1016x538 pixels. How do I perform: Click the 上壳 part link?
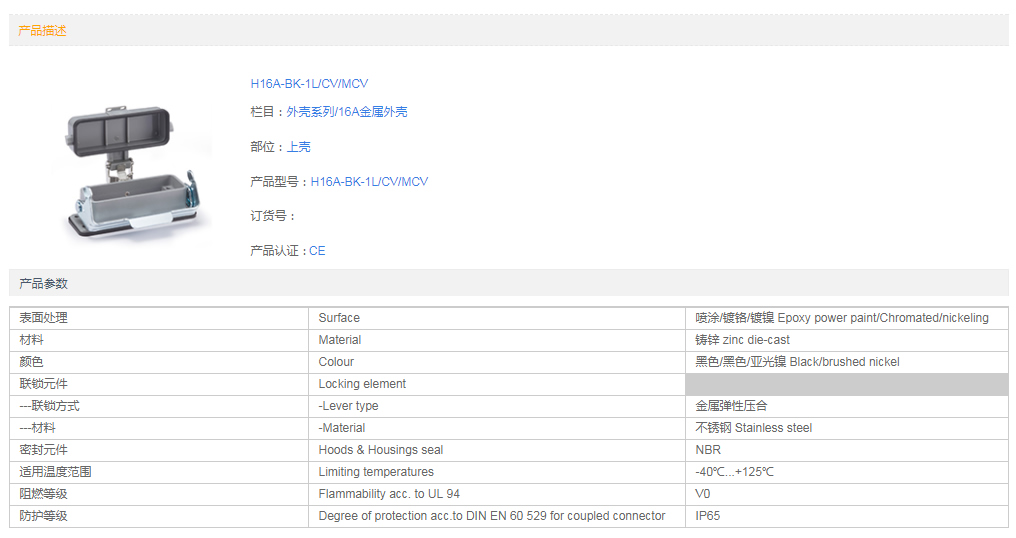[x=298, y=147]
